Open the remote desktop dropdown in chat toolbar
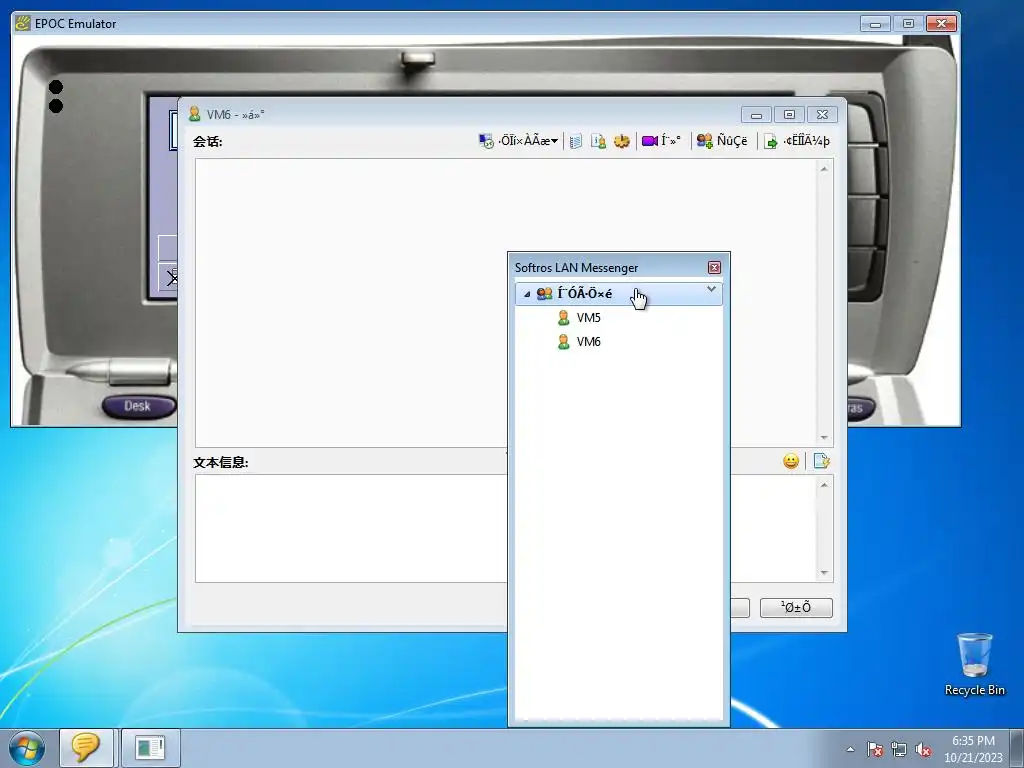Image resolution: width=1024 pixels, height=768 pixels. coord(519,140)
